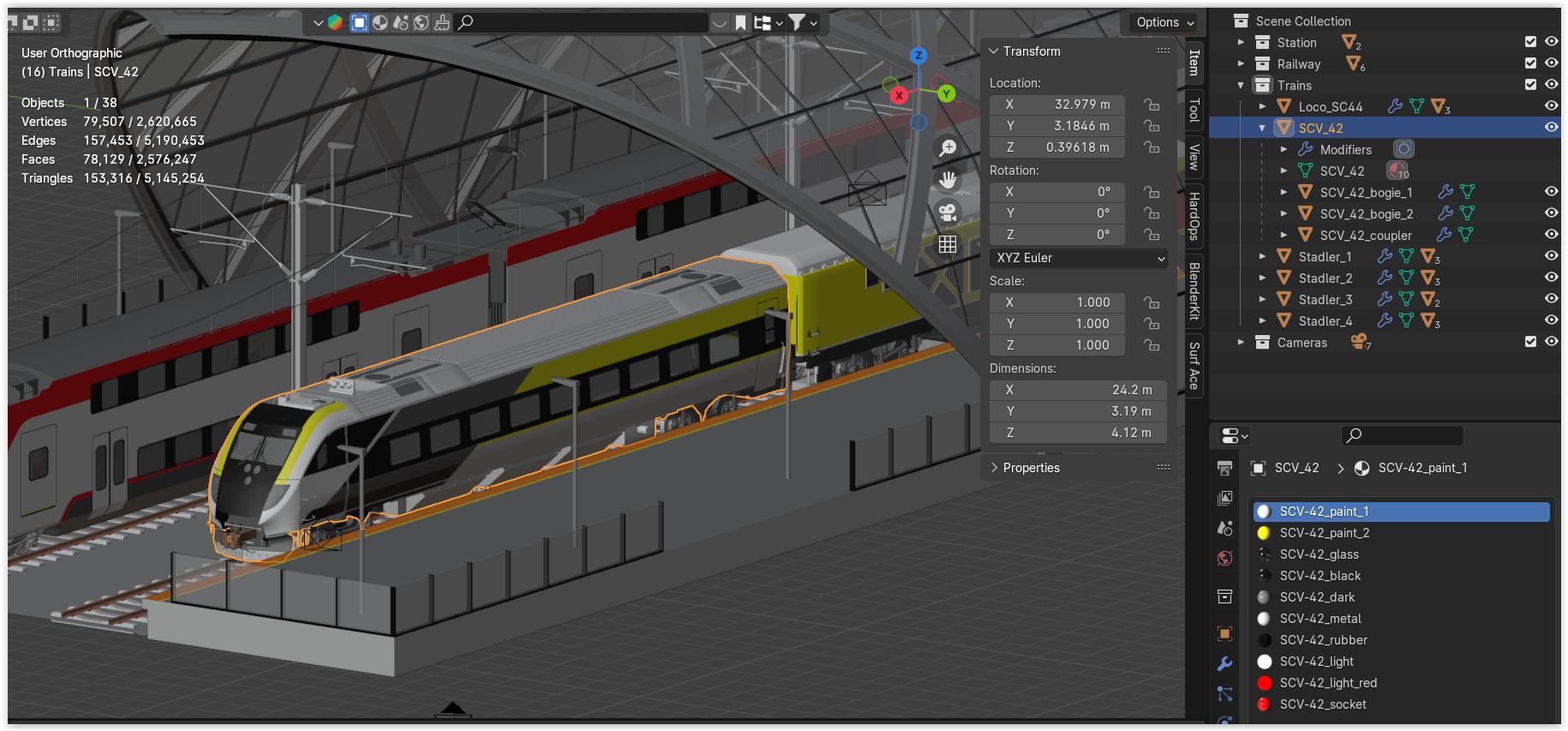Image resolution: width=1568 pixels, height=731 pixels.
Task: Collapse the Transform panel
Action: pyautogui.click(x=993, y=51)
